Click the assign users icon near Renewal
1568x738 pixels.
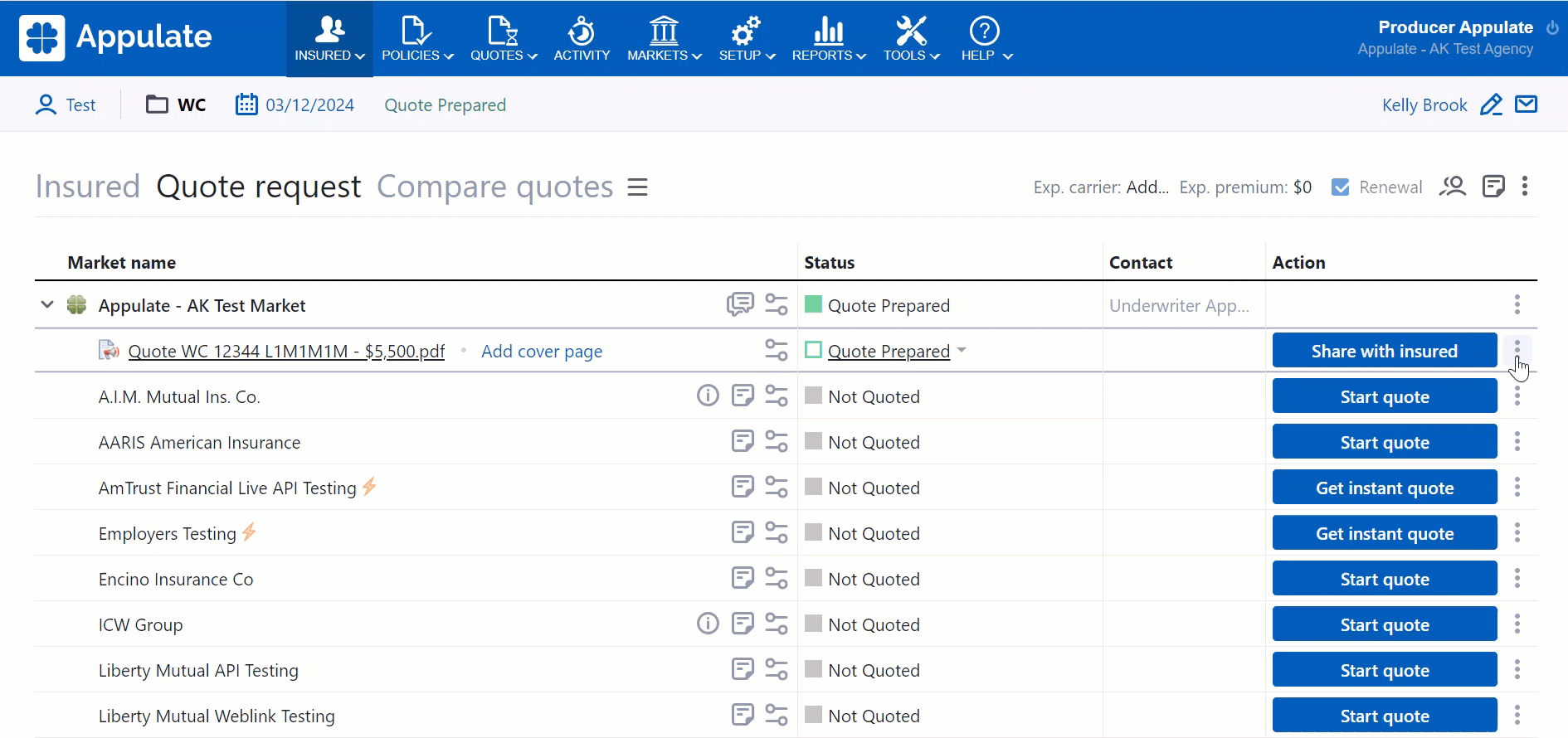(1453, 187)
